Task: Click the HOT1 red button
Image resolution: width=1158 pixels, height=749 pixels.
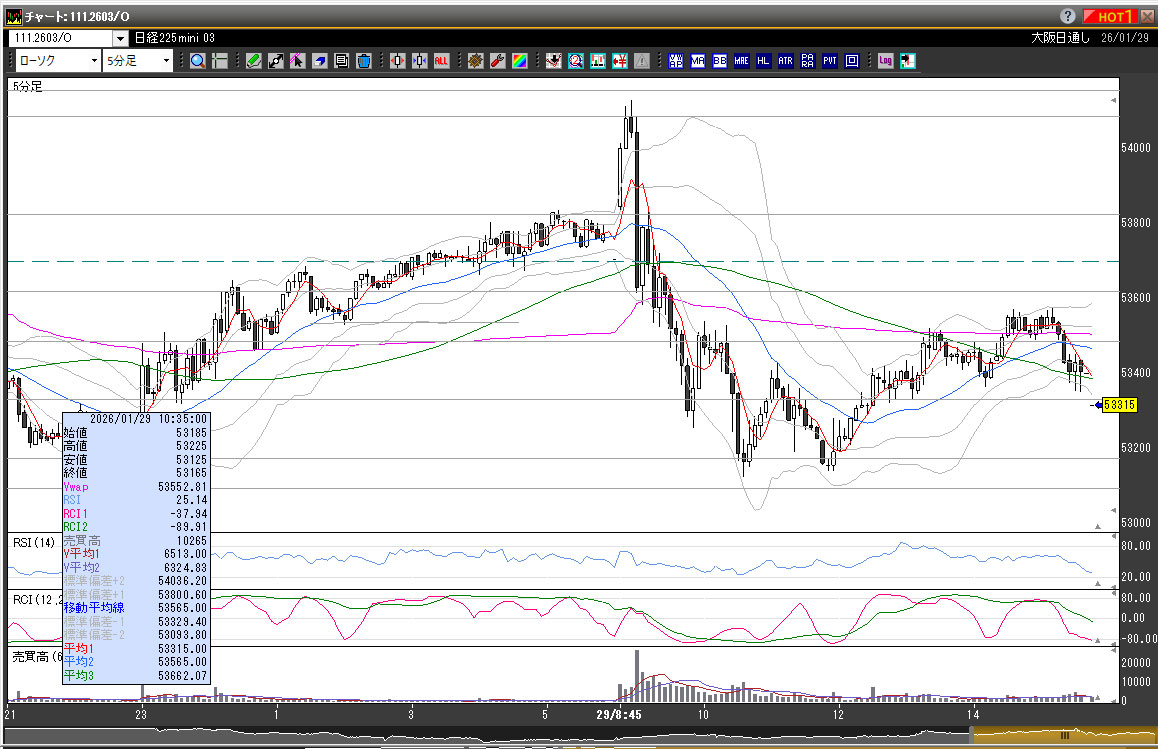Action: pyautogui.click(x=1110, y=16)
